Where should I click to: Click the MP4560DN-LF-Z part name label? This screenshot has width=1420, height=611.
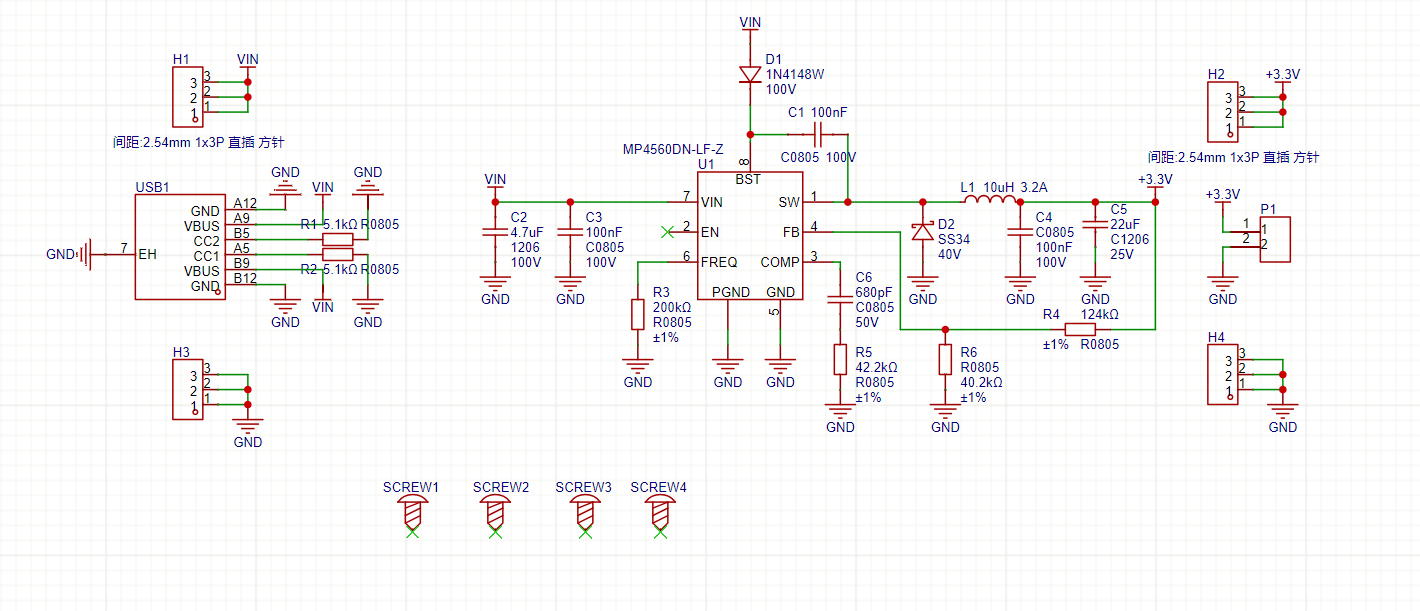click(673, 149)
